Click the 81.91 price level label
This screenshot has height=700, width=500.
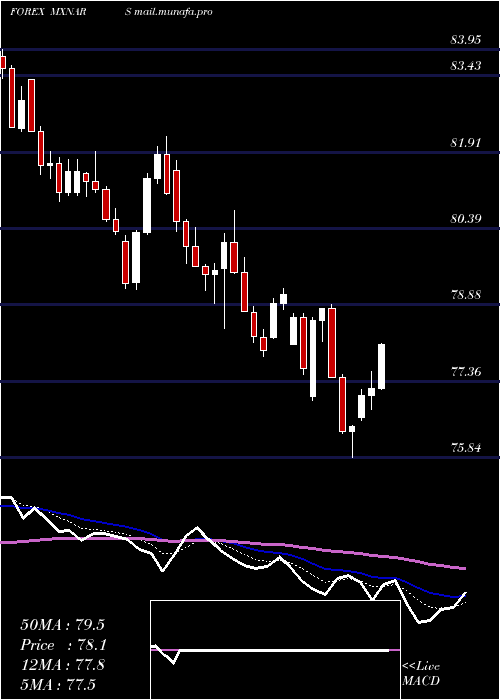[466, 143]
